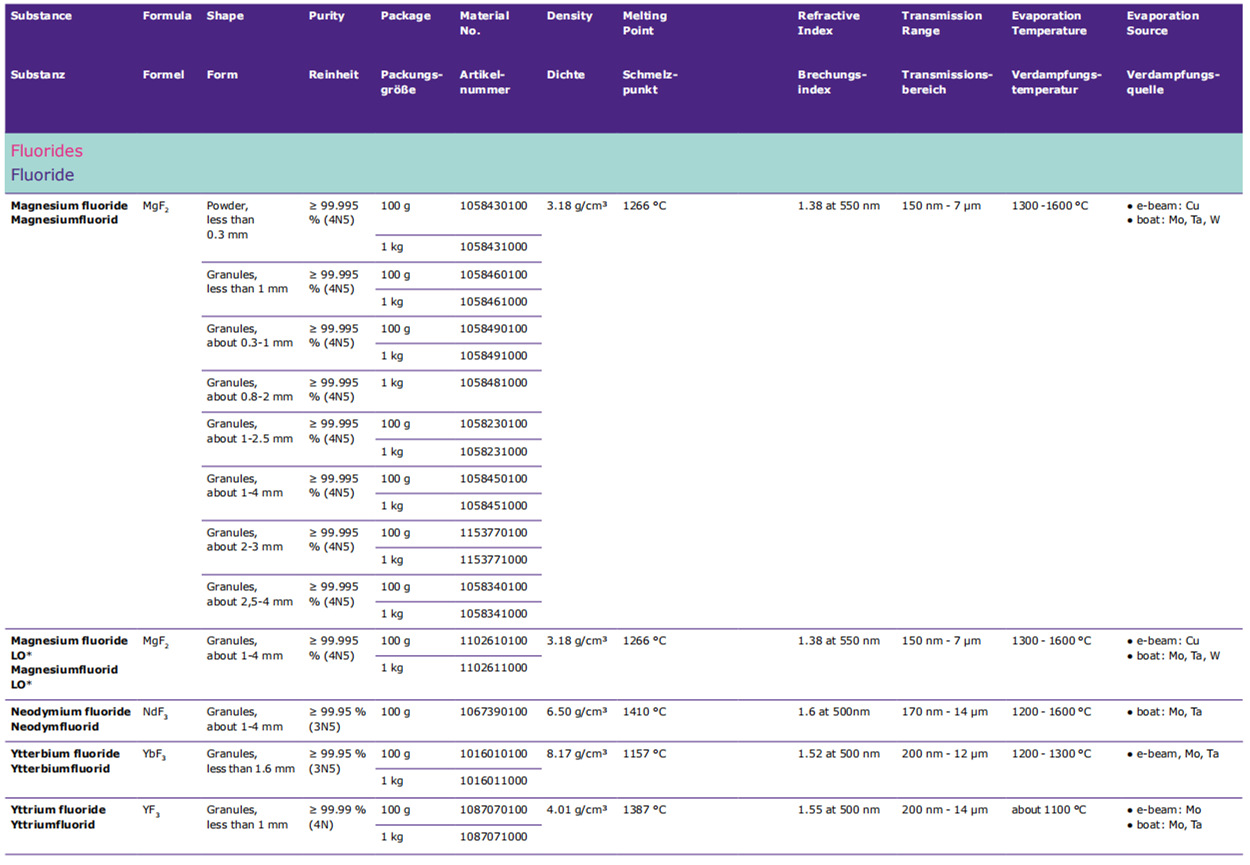The image size is (1250, 865).
Task: Click material number 1087070100
Action: pos(493,810)
